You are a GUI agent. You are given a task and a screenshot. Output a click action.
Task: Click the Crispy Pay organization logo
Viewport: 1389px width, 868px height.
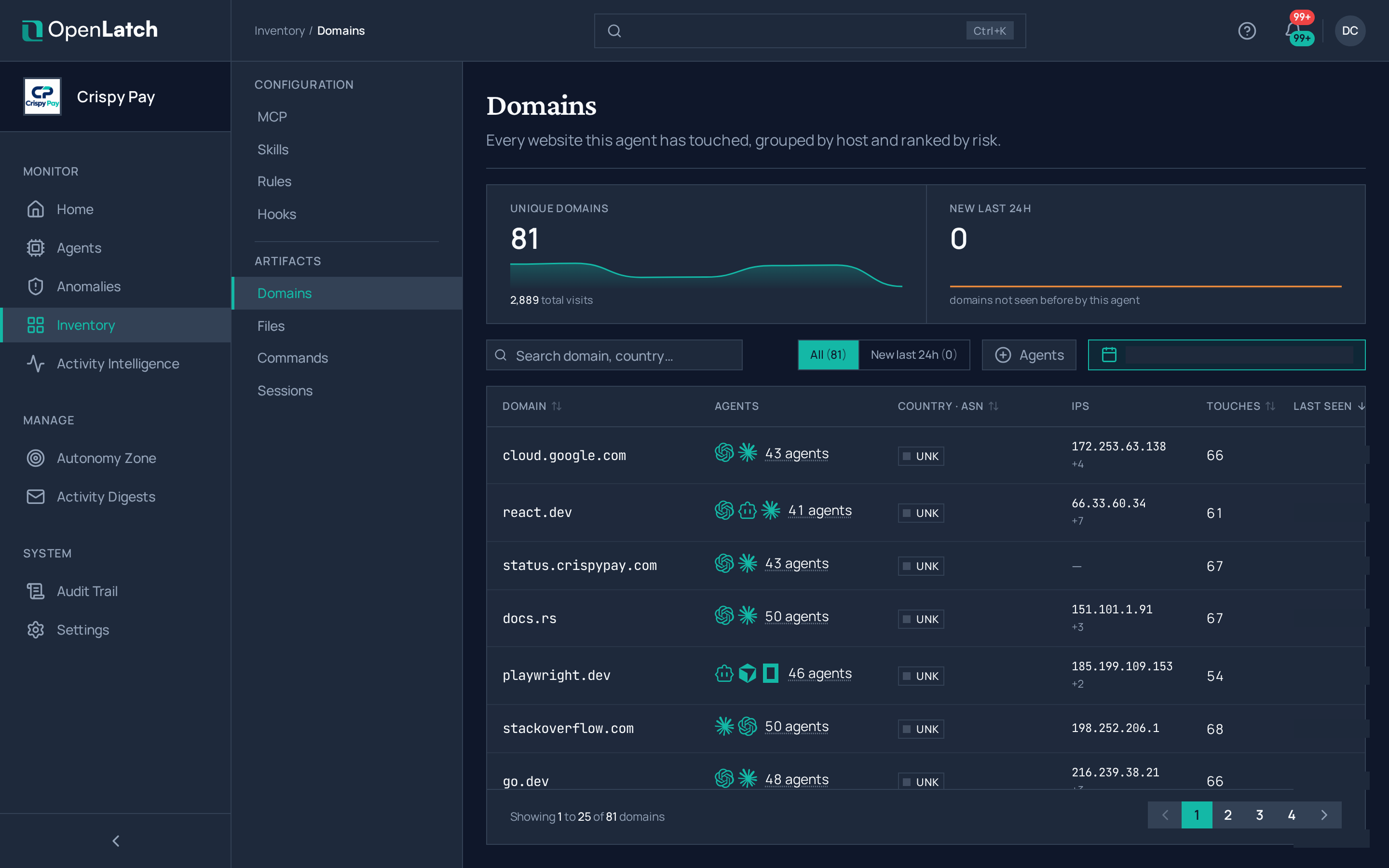point(42,96)
